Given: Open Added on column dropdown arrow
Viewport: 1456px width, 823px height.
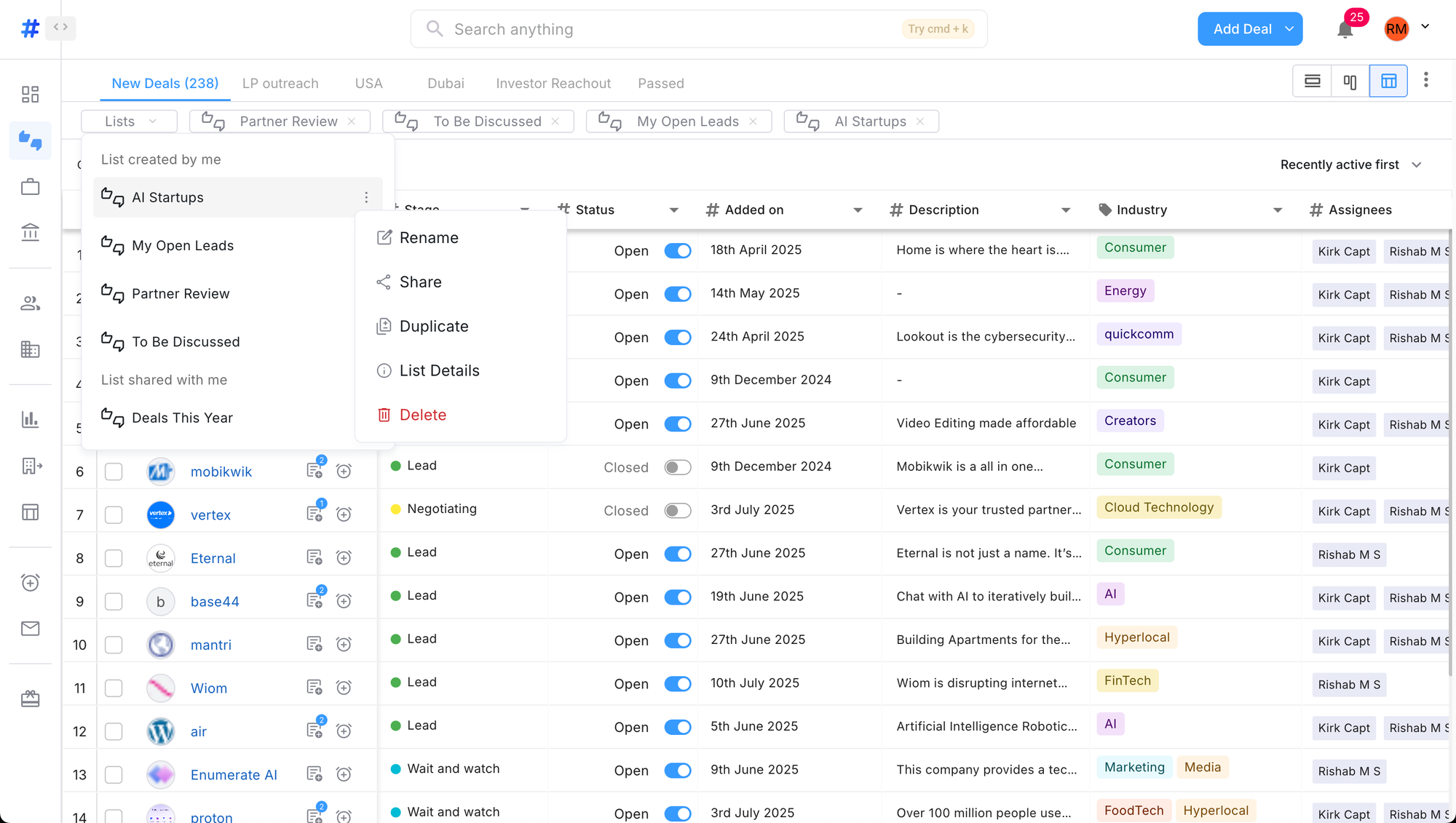Looking at the screenshot, I should point(858,210).
